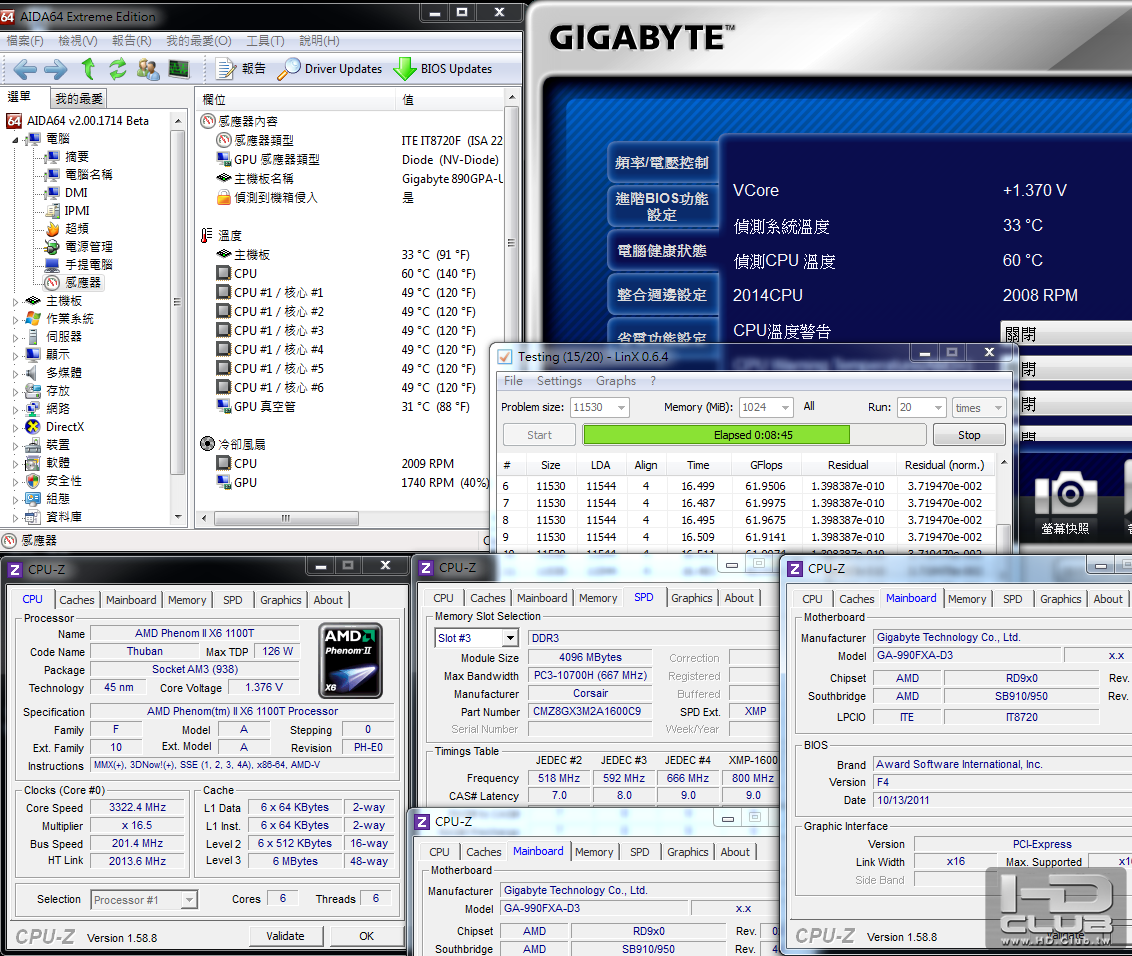Click the GFlops column header in LinX
Viewport: 1132px width, 956px height.
click(x=766, y=466)
